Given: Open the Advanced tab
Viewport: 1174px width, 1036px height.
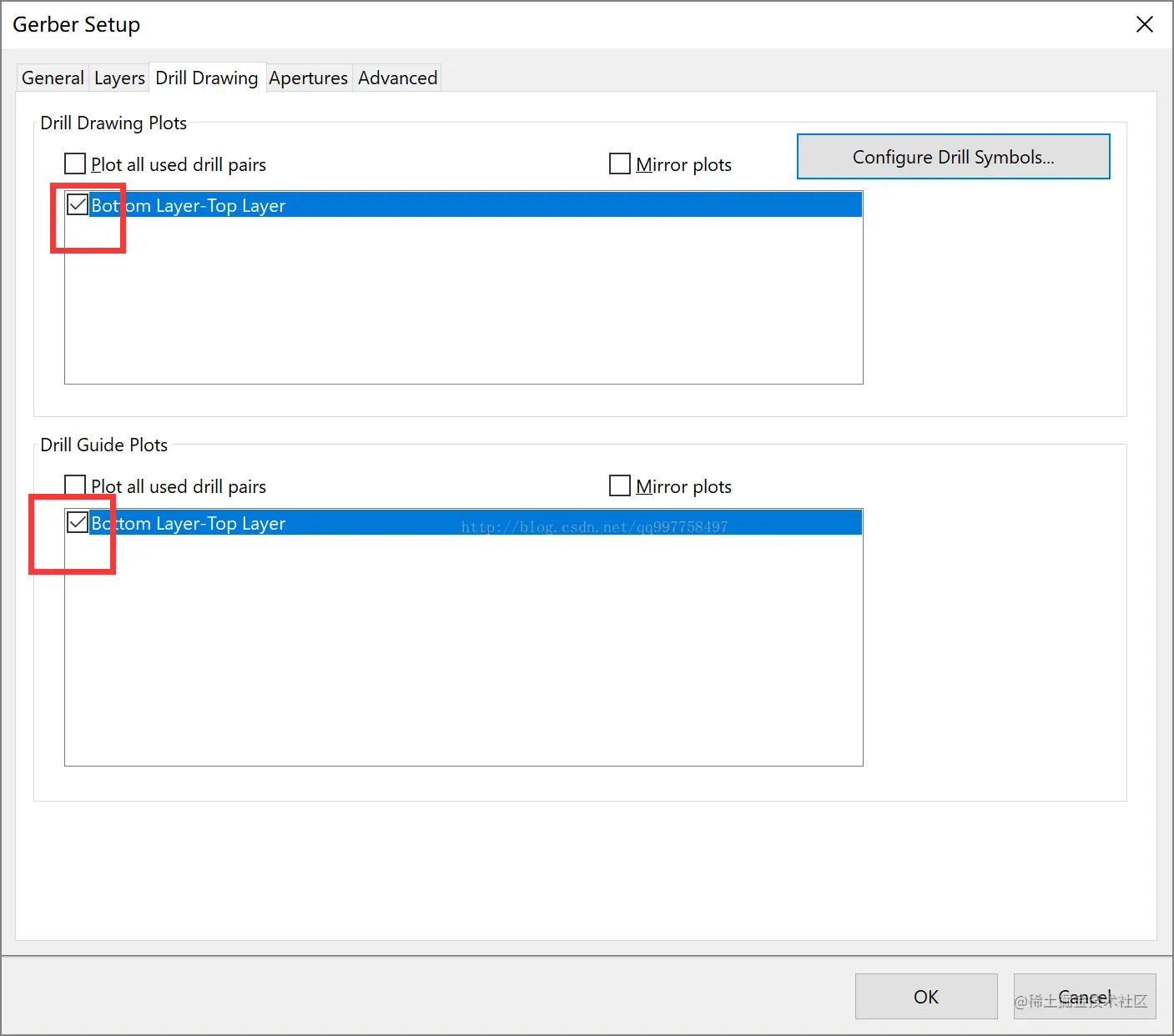Looking at the screenshot, I should click(x=397, y=78).
